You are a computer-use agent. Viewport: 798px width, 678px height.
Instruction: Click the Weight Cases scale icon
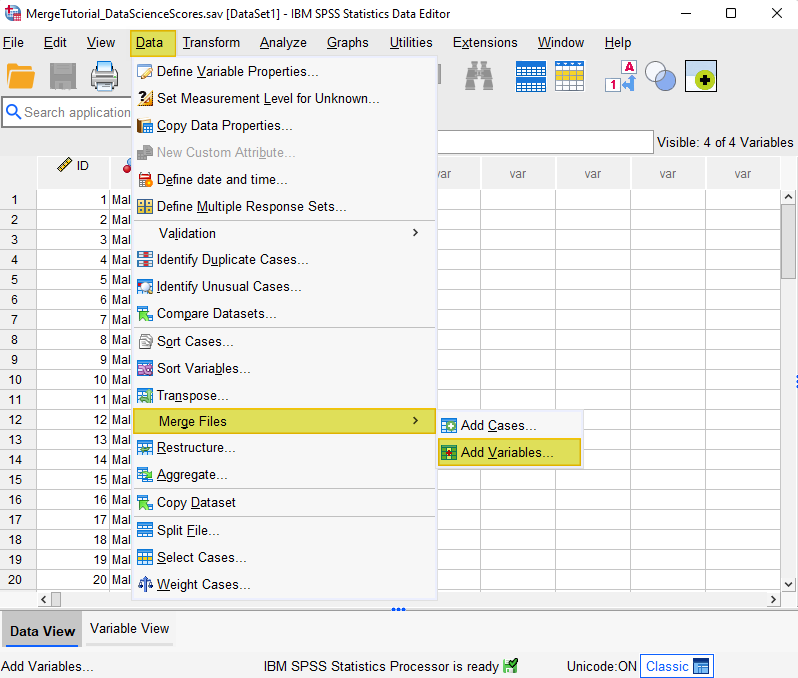tap(145, 584)
